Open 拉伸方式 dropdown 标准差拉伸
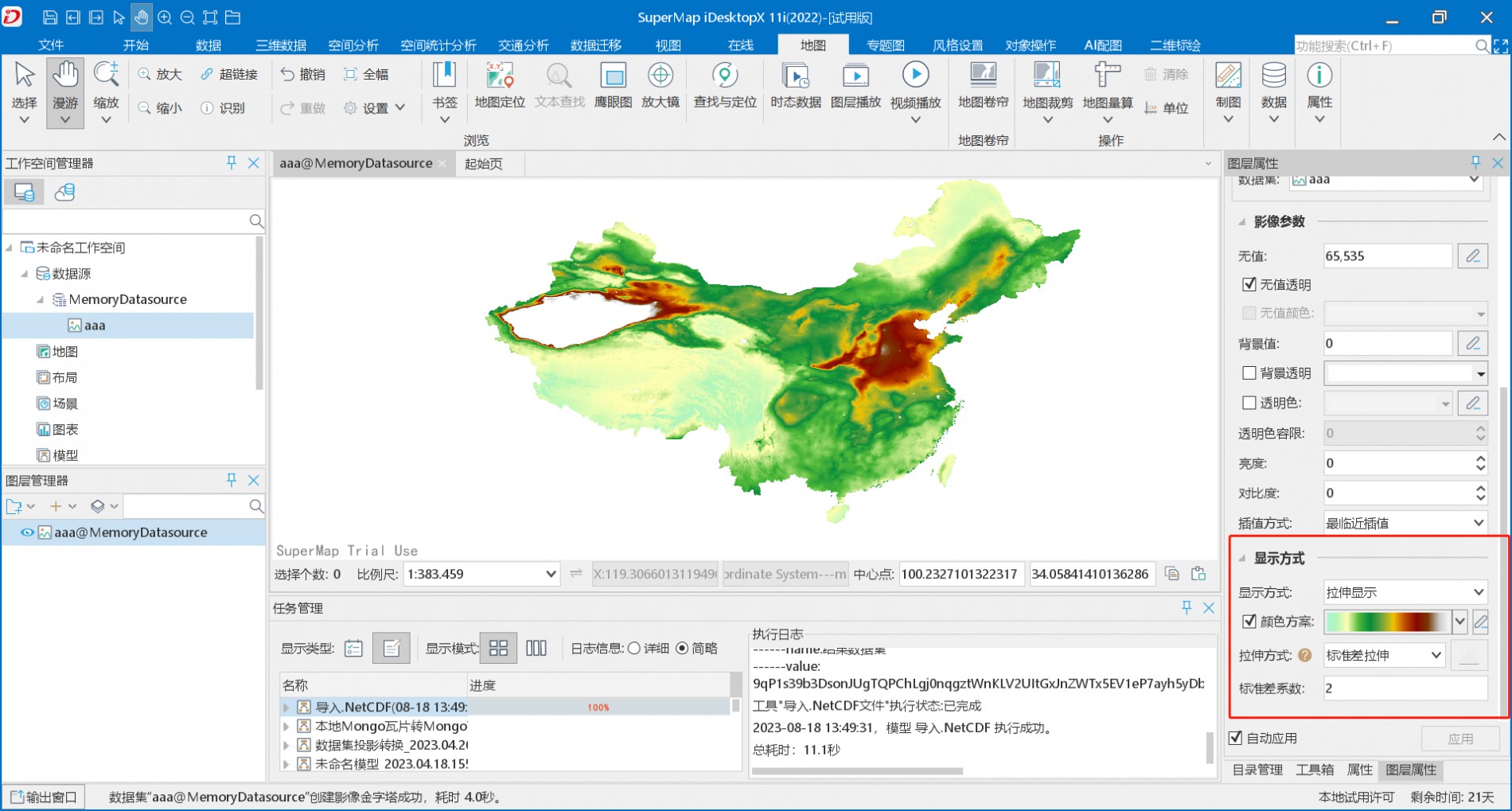 tap(1384, 655)
